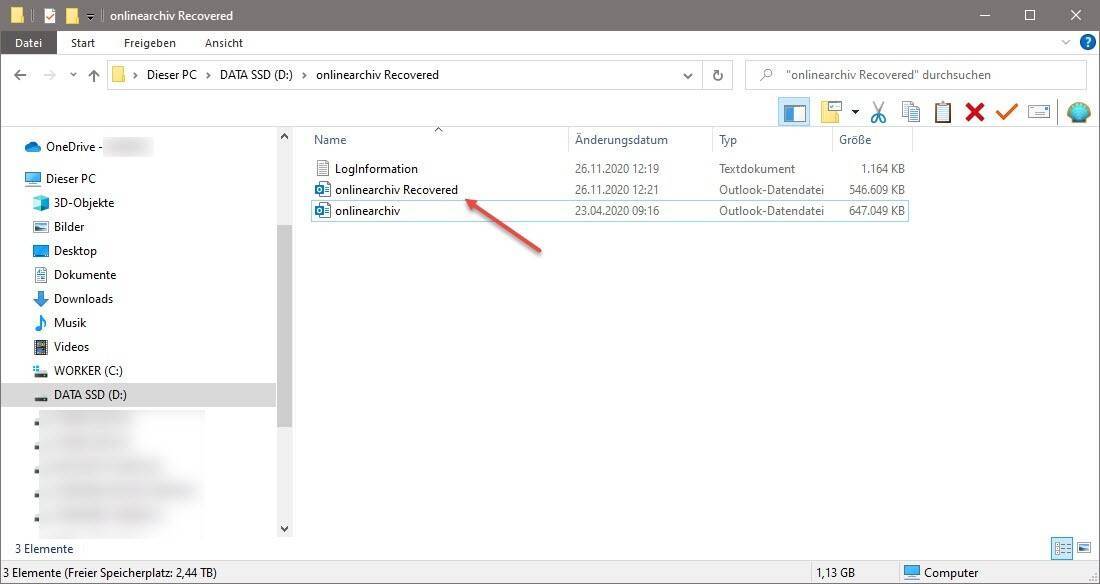This screenshot has width=1100, height=584.
Task: Open the recent locations dropdown arrow
Action: pyautogui.click(x=72, y=75)
